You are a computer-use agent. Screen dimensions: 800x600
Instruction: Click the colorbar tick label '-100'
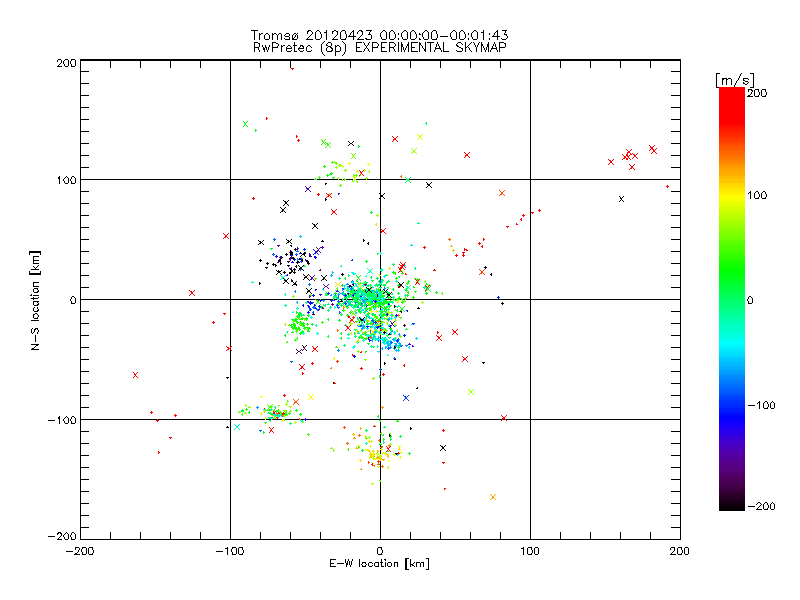tap(761, 405)
